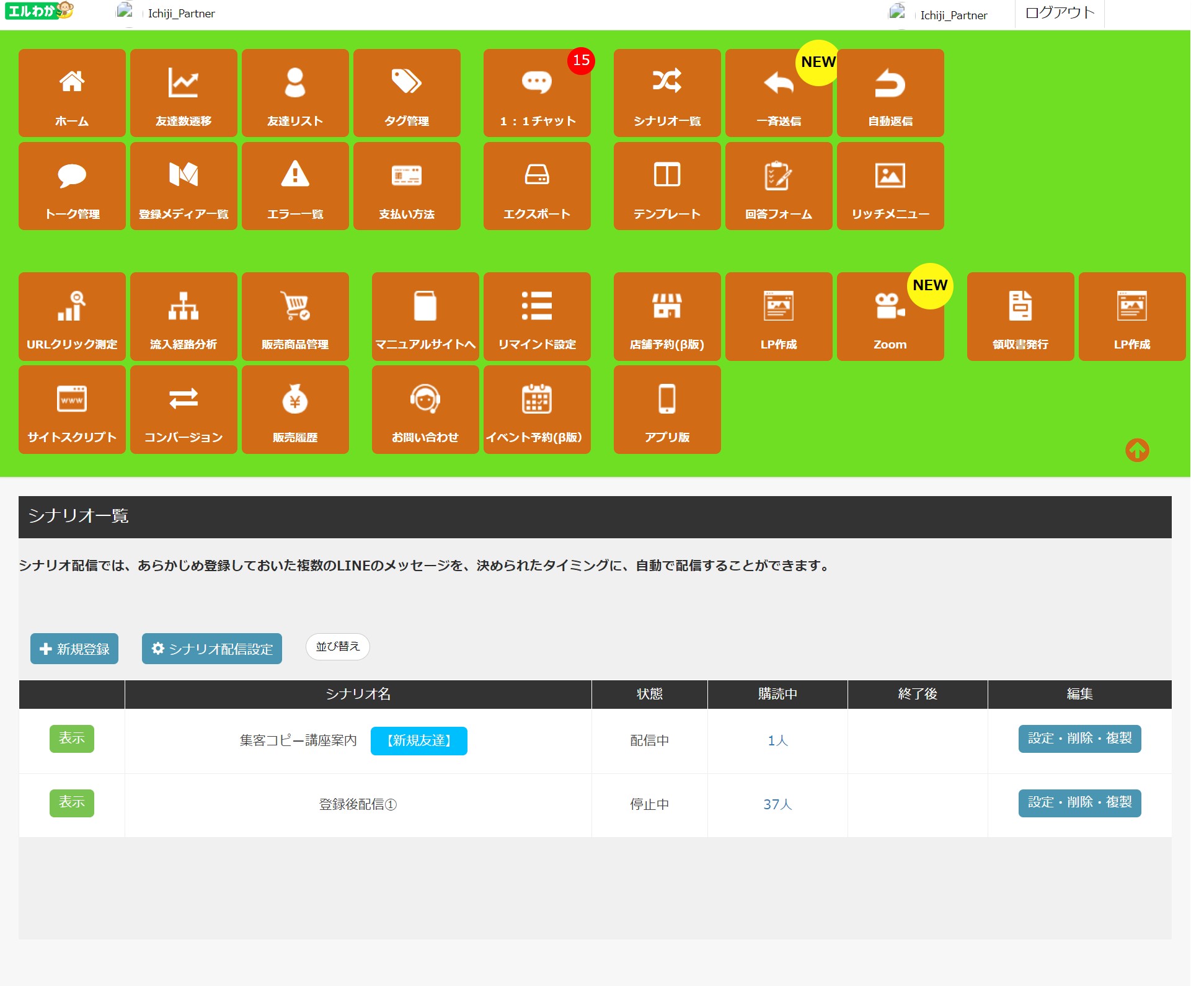Open エクスポート export tile
The image size is (1204, 986).
point(537,186)
